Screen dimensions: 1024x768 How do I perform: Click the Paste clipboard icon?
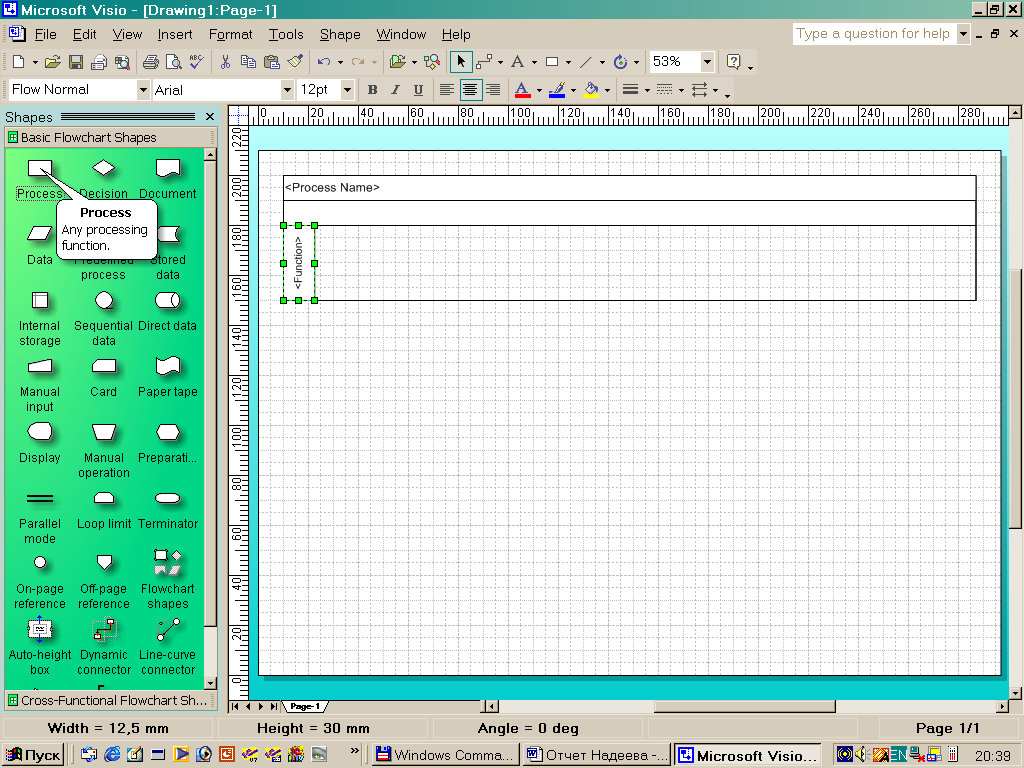(x=272, y=61)
